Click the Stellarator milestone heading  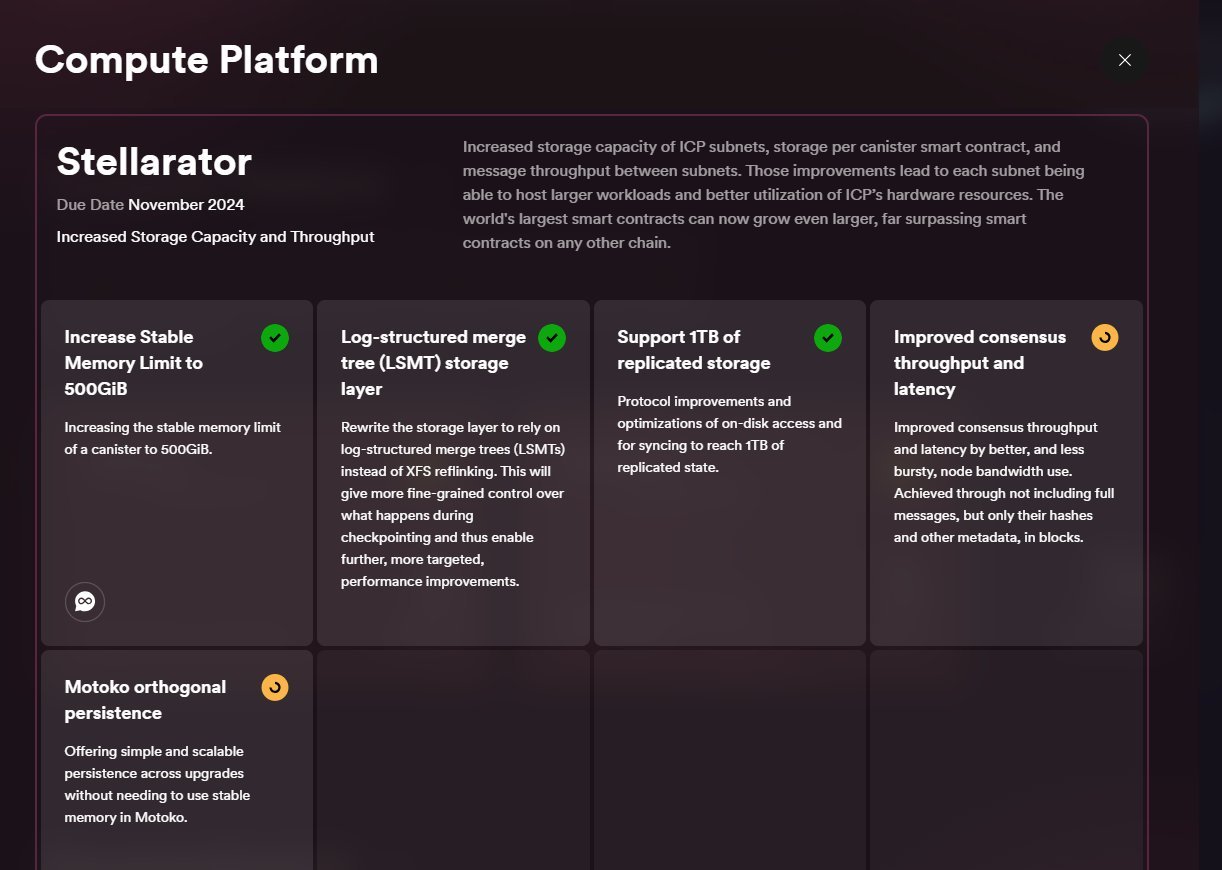(x=154, y=162)
